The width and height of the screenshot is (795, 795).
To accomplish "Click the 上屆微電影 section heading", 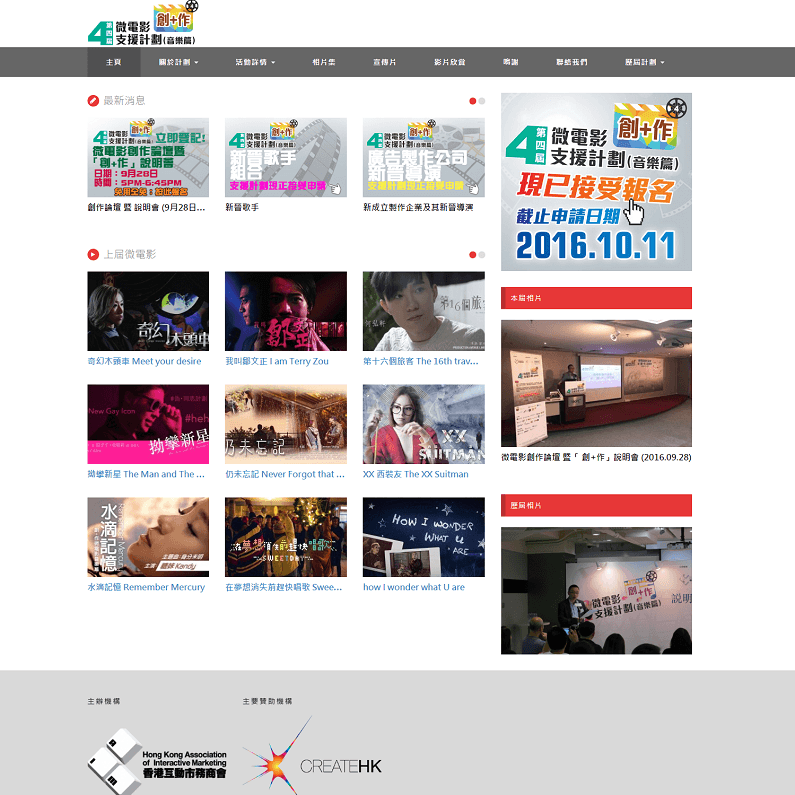I will (x=130, y=254).
